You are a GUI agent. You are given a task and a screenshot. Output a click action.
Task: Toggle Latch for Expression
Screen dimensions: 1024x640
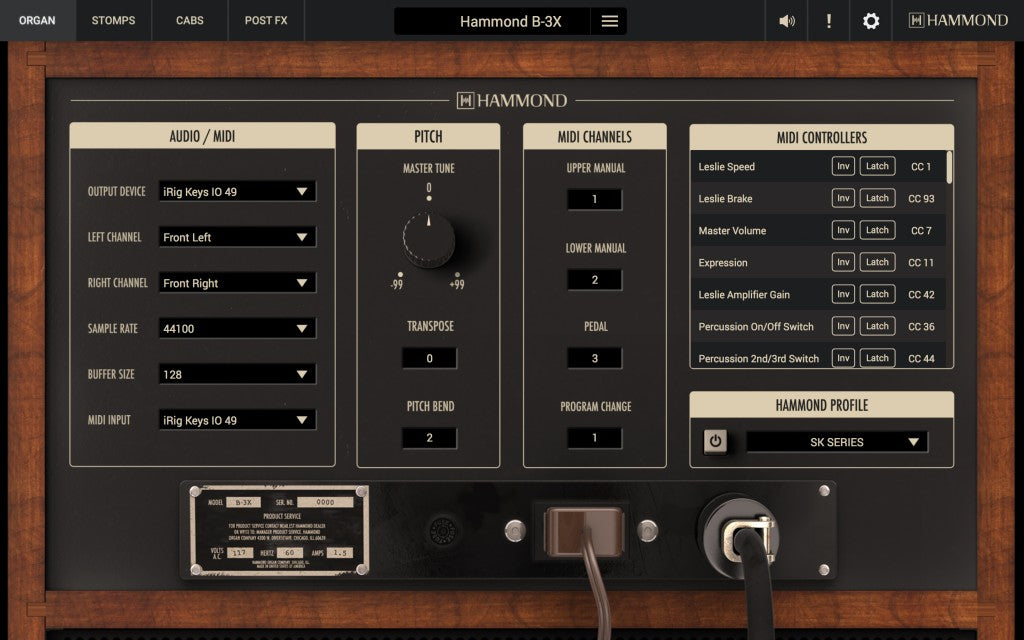(877, 262)
